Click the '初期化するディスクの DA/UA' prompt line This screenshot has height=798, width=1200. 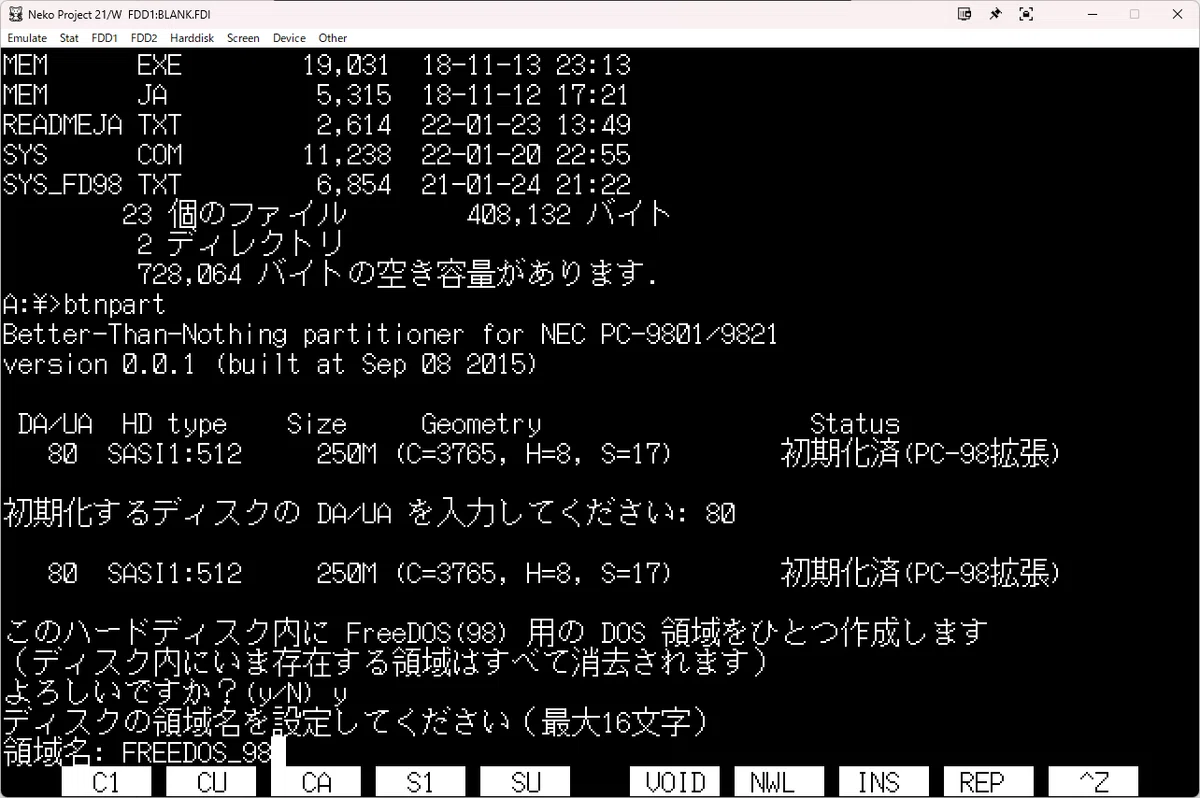369,514
